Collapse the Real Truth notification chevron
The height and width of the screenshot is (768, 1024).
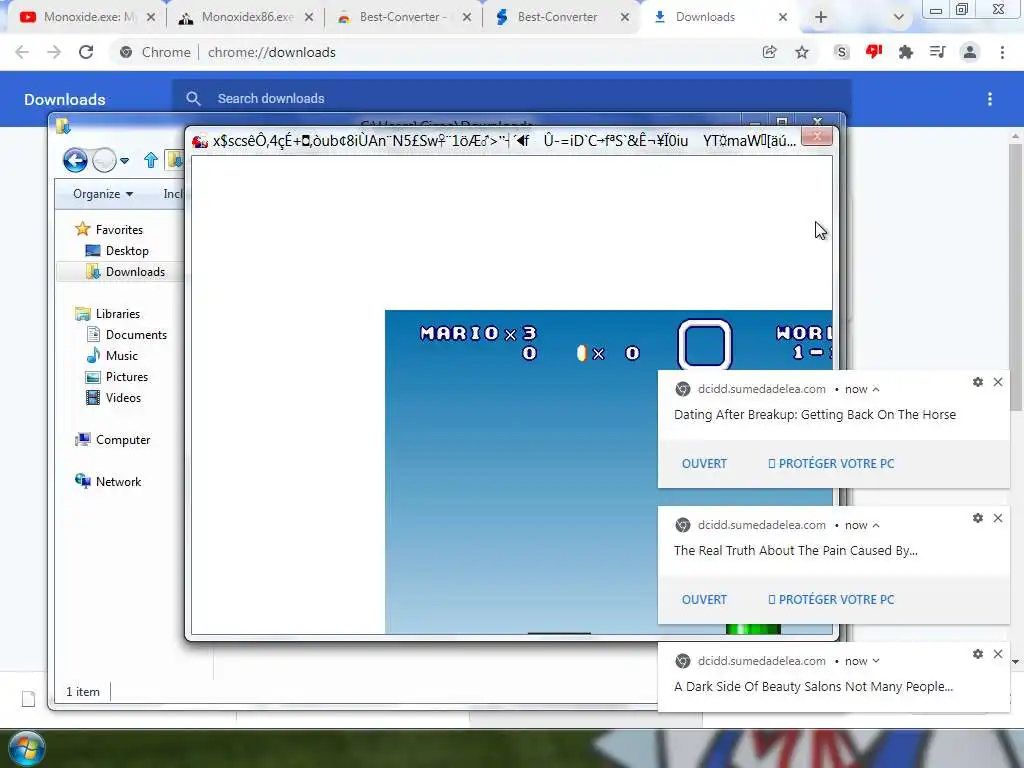876,525
